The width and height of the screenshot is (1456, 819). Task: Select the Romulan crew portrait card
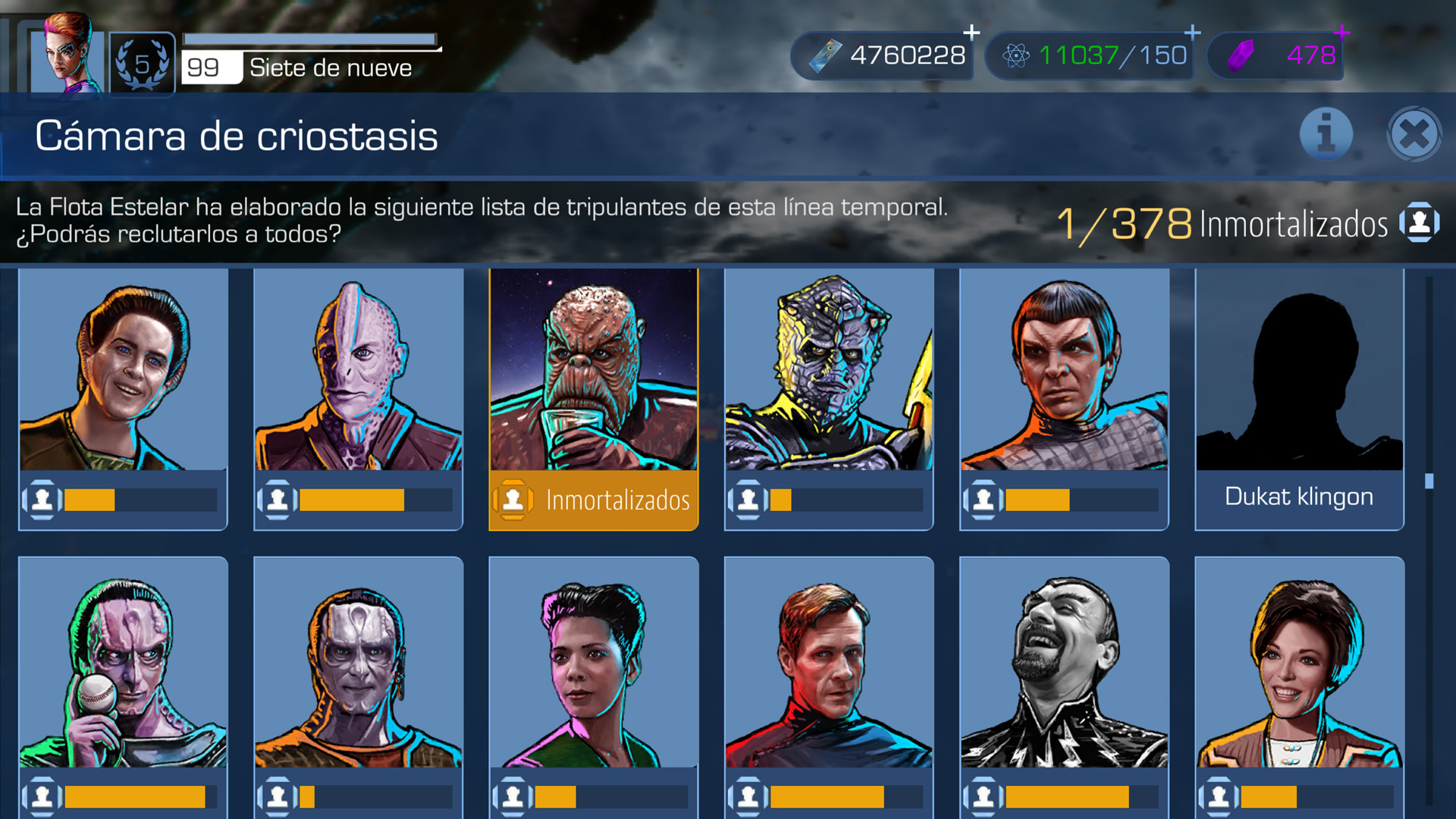(1064, 399)
